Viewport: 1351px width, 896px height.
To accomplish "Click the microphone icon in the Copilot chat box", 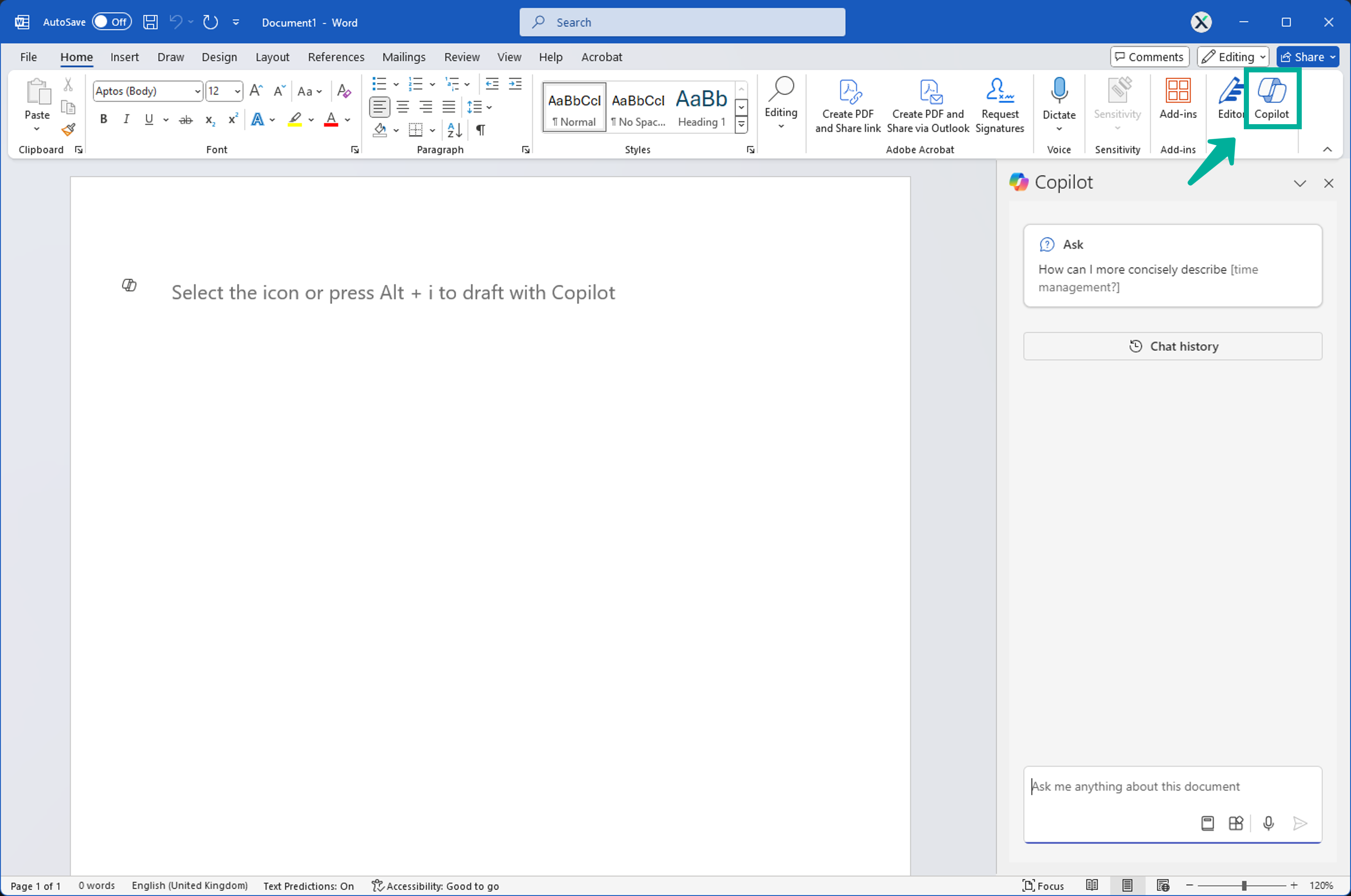I will coord(1268,823).
